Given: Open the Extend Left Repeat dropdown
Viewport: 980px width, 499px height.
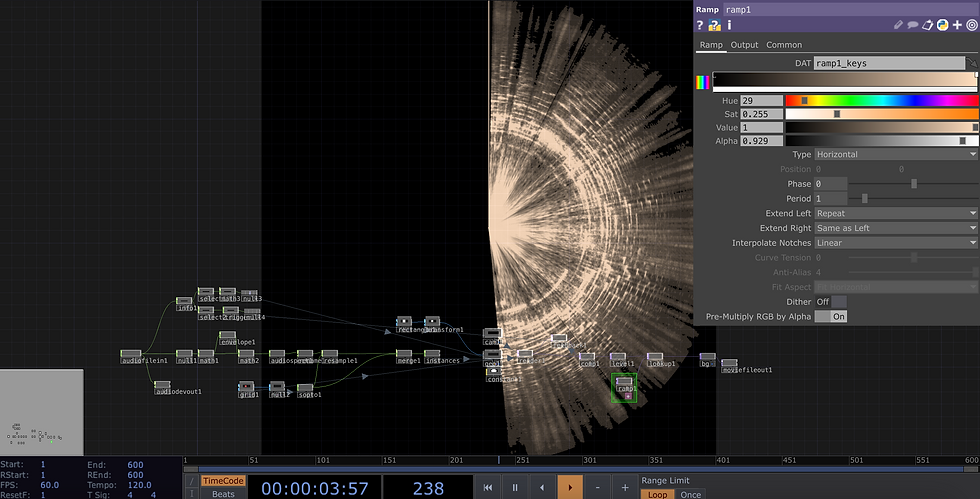Looking at the screenshot, I should [896, 213].
